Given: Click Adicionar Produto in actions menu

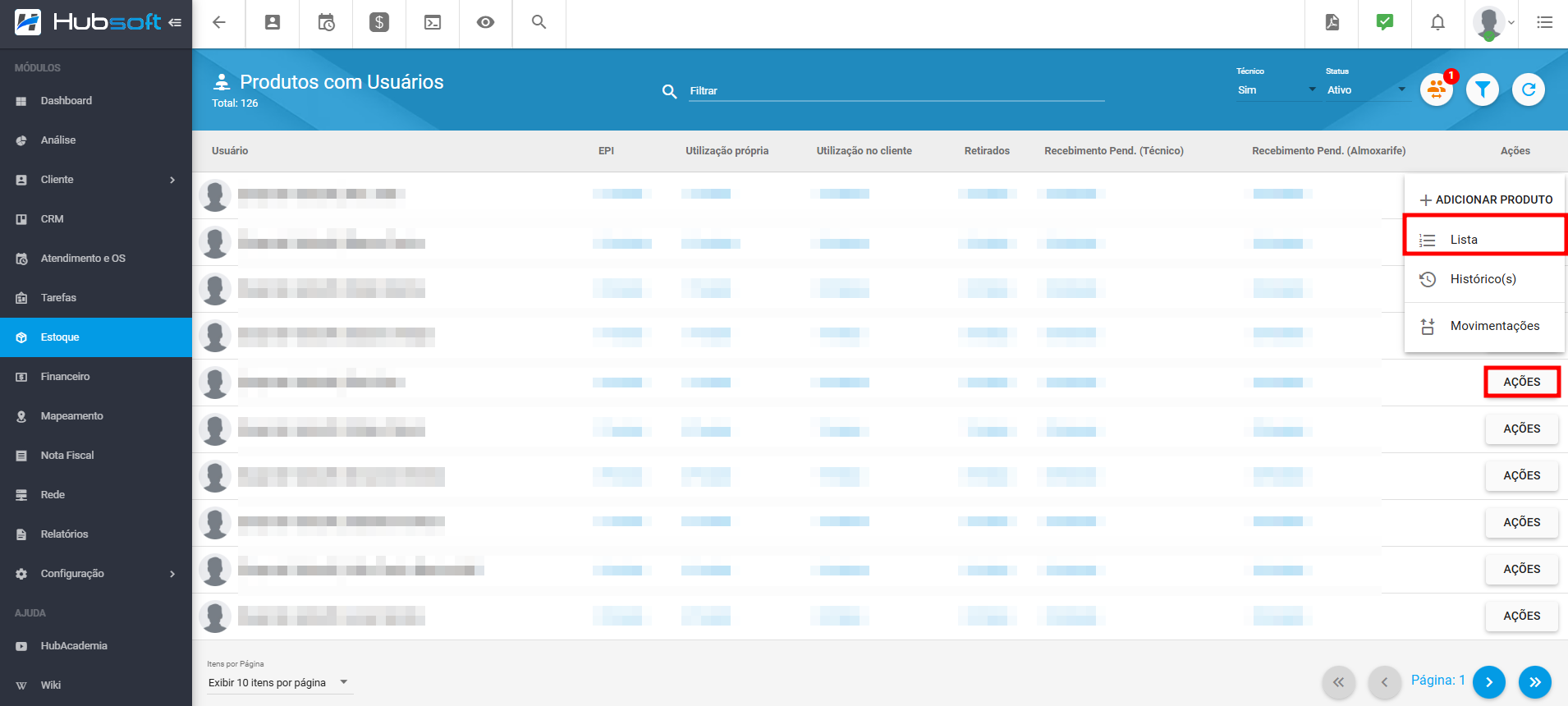Looking at the screenshot, I should (x=1486, y=199).
